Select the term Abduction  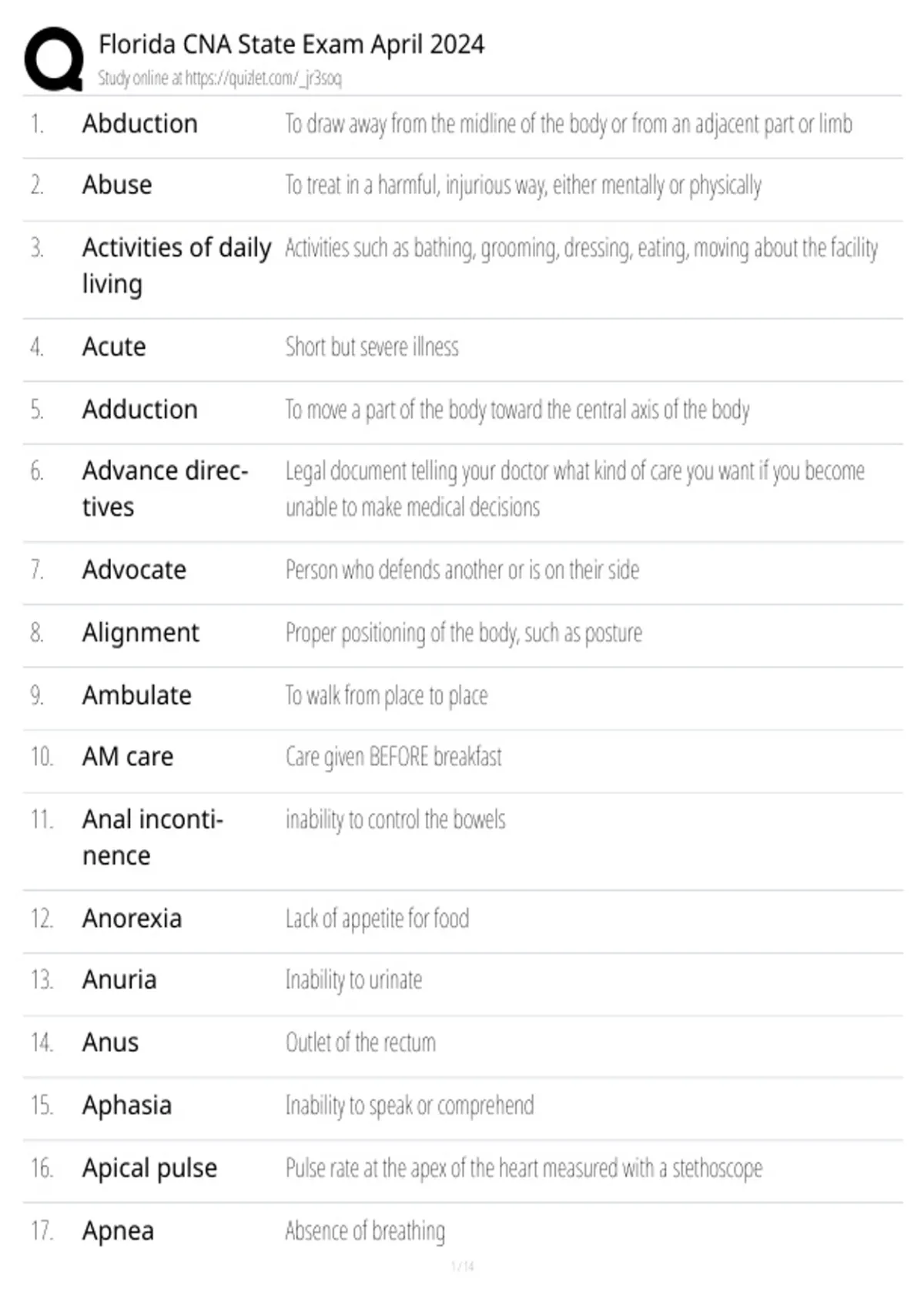[140, 123]
